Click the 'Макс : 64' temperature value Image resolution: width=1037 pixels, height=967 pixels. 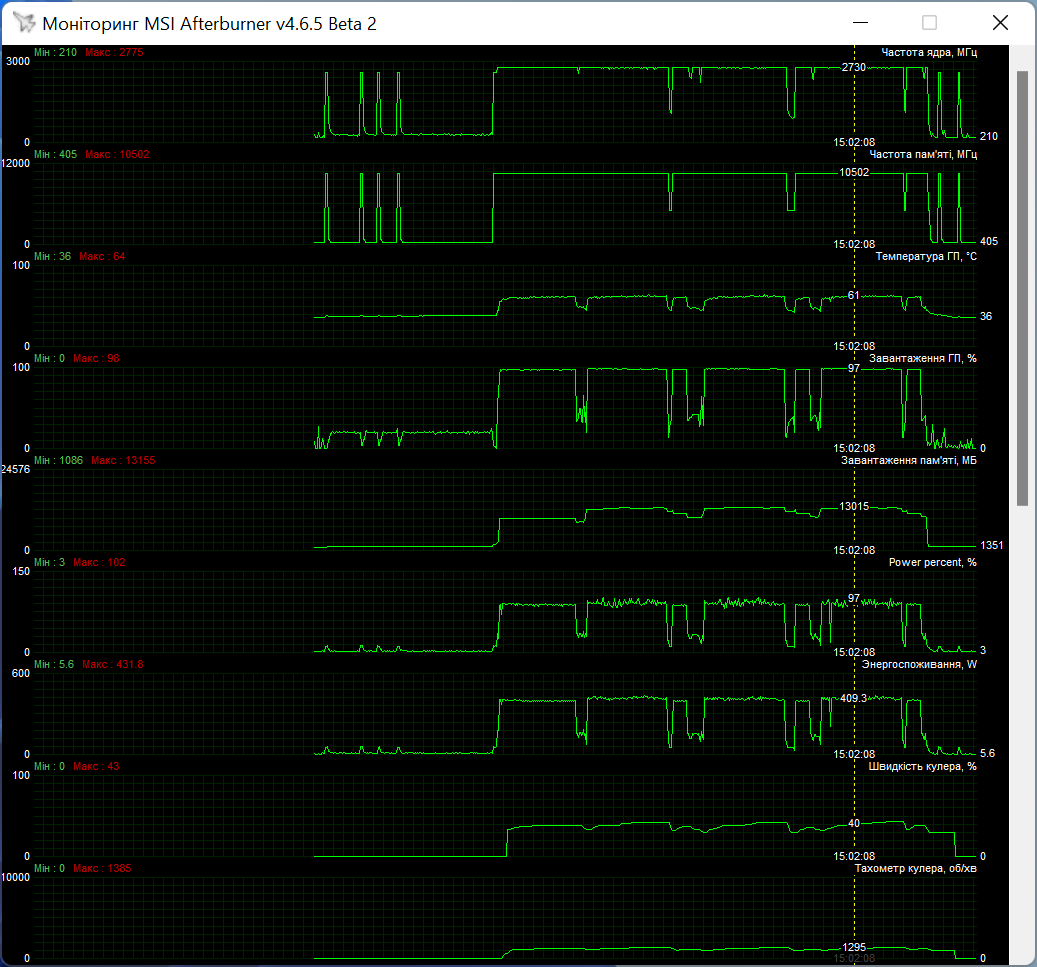click(x=102, y=256)
